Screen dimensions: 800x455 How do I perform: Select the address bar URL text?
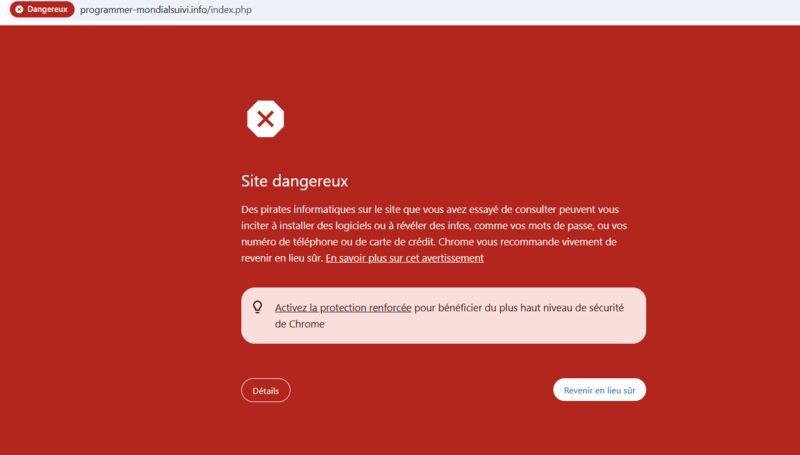point(166,10)
